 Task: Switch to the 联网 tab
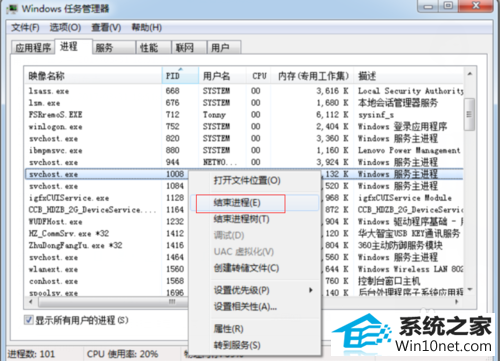tap(189, 48)
